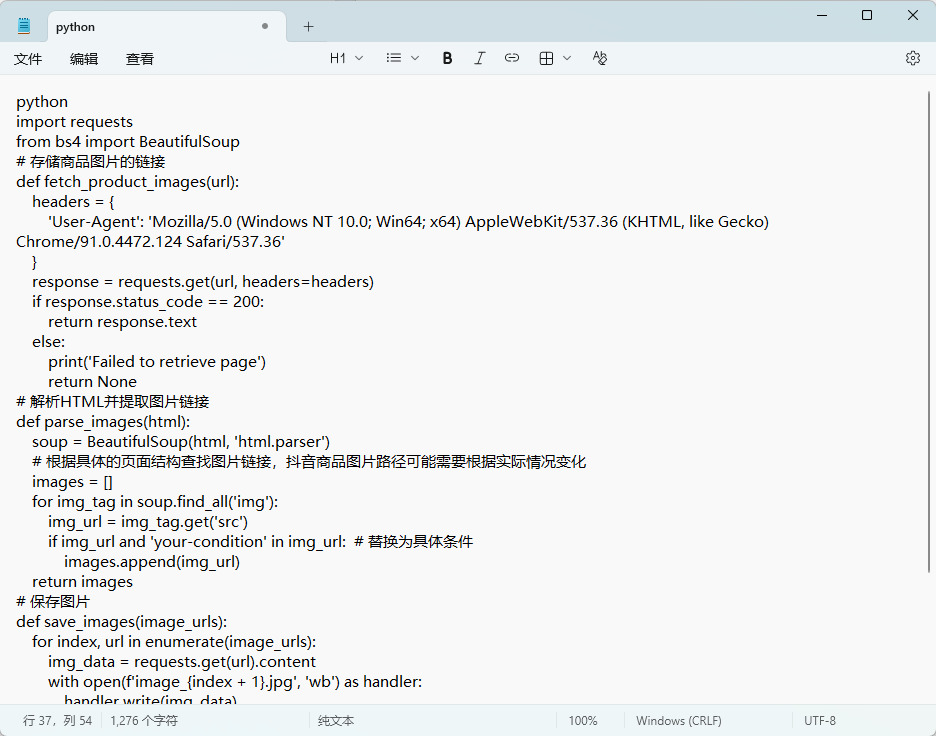The height and width of the screenshot is (736, 936).
Task: Click the 100% zoom level status
Action: (x=583, y=720)
